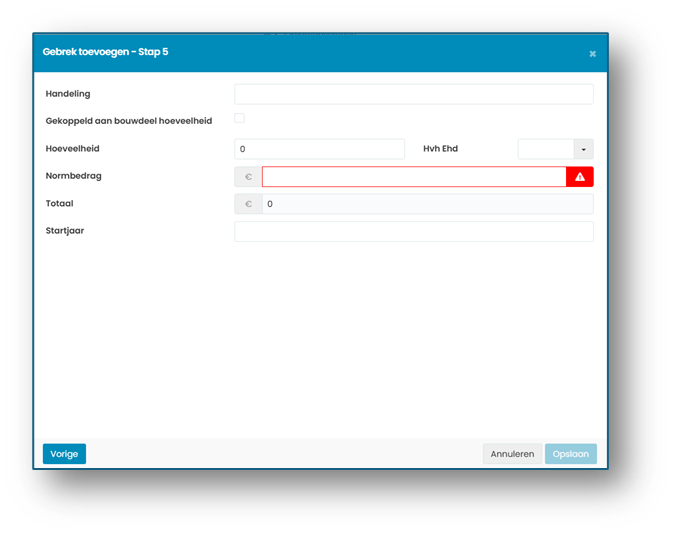This screenshot has width=673, height=534.
Task: Close the Gebrek toevoegen dialog
Action: [x=592, y=54]
